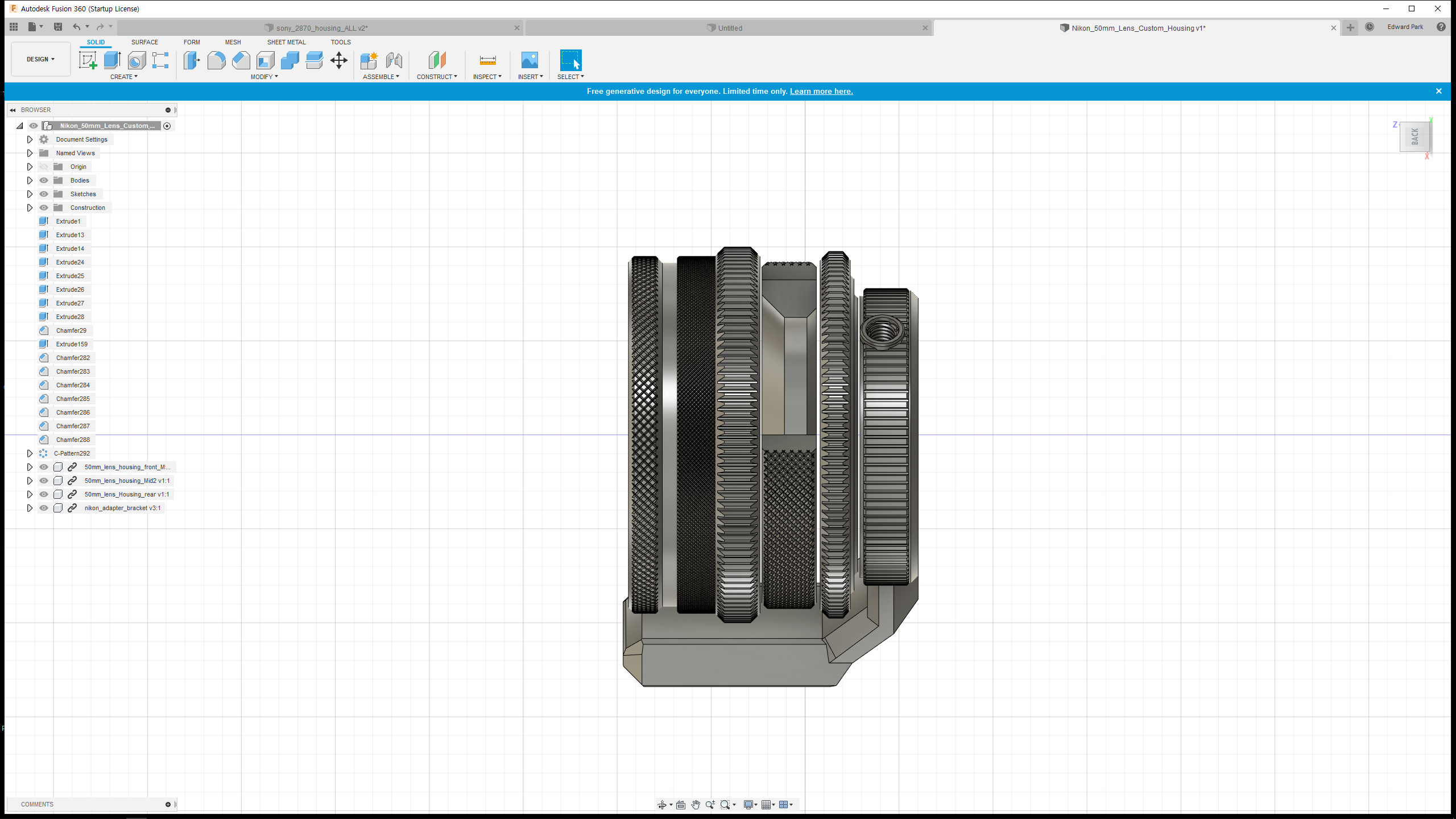Click the Measure icon under Inspect

487,60
